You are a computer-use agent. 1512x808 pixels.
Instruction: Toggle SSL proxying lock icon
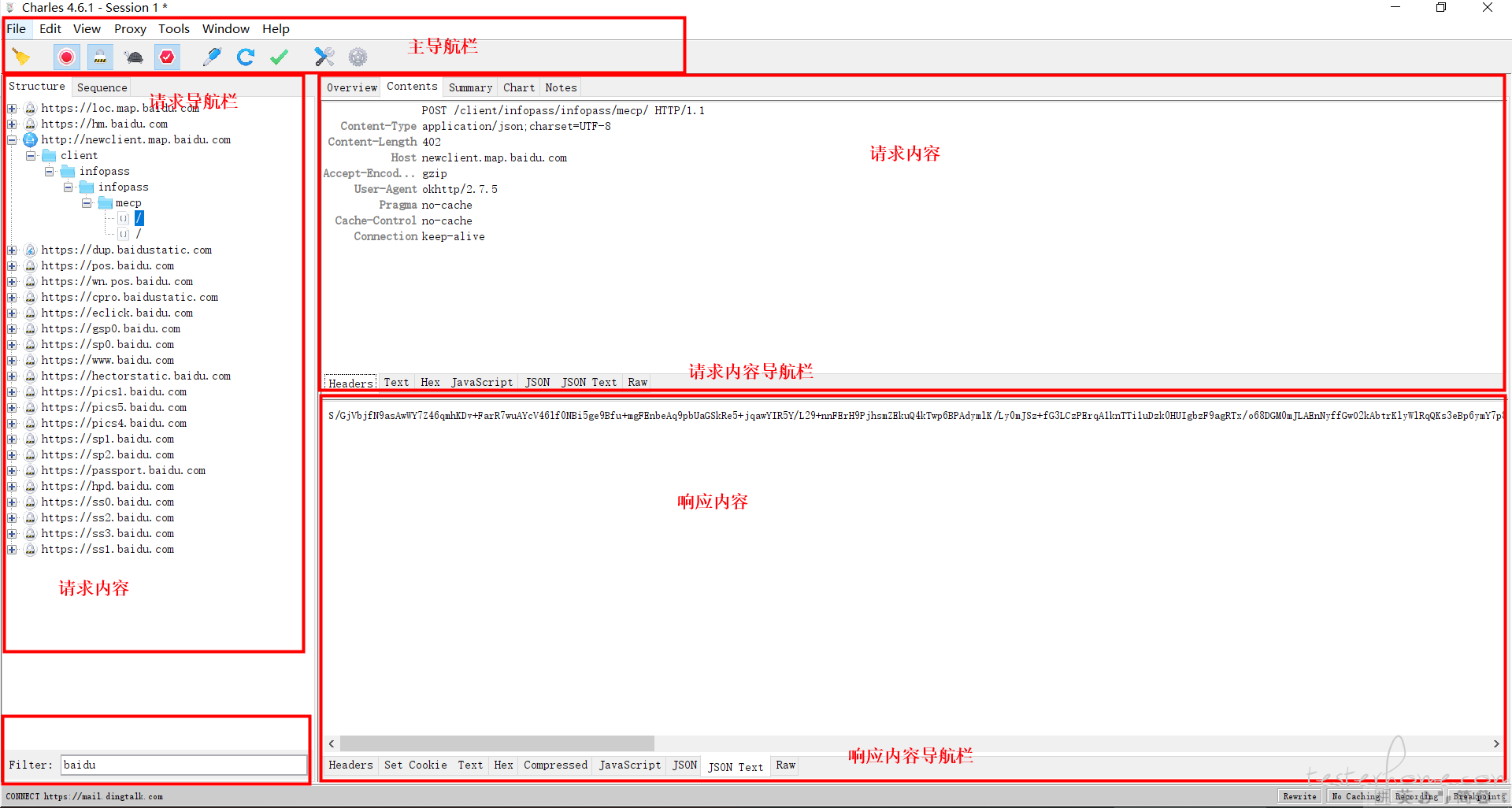pyautogui.click(x=100, y=57)
